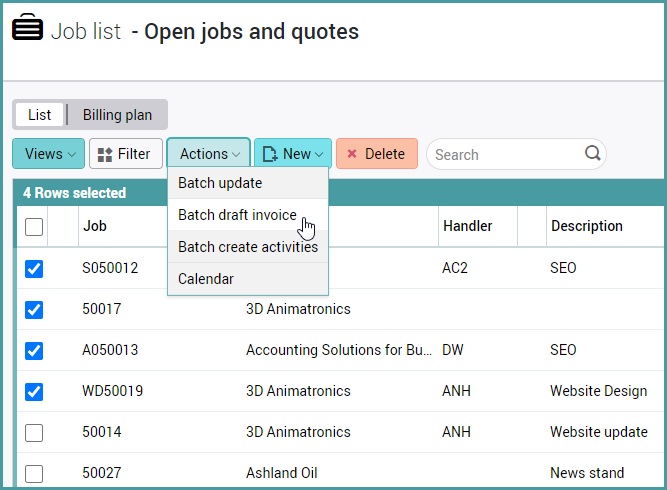Click the search magnifier icon

tap(592, 154)
